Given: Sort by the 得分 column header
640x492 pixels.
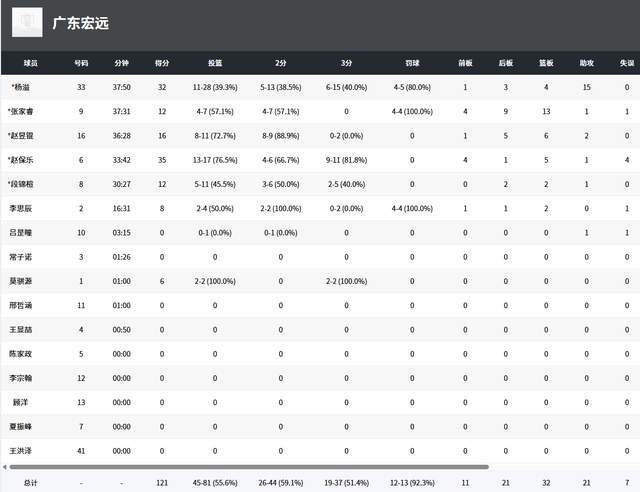Looking at the screenshot, I should (x=162, y=62).
